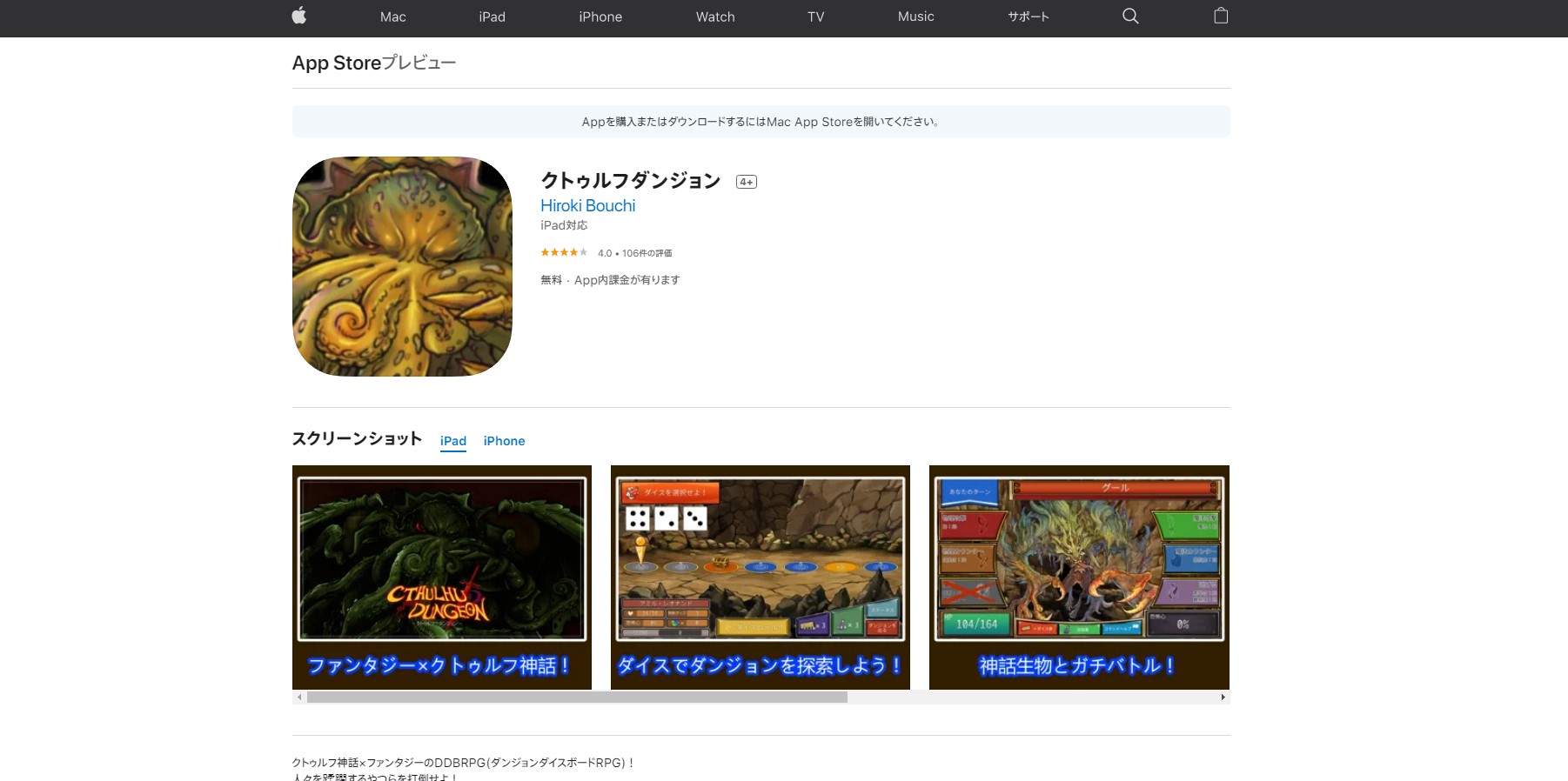
Task: Click the left scroll arrow of screenshots
Action: click(299, 698)
